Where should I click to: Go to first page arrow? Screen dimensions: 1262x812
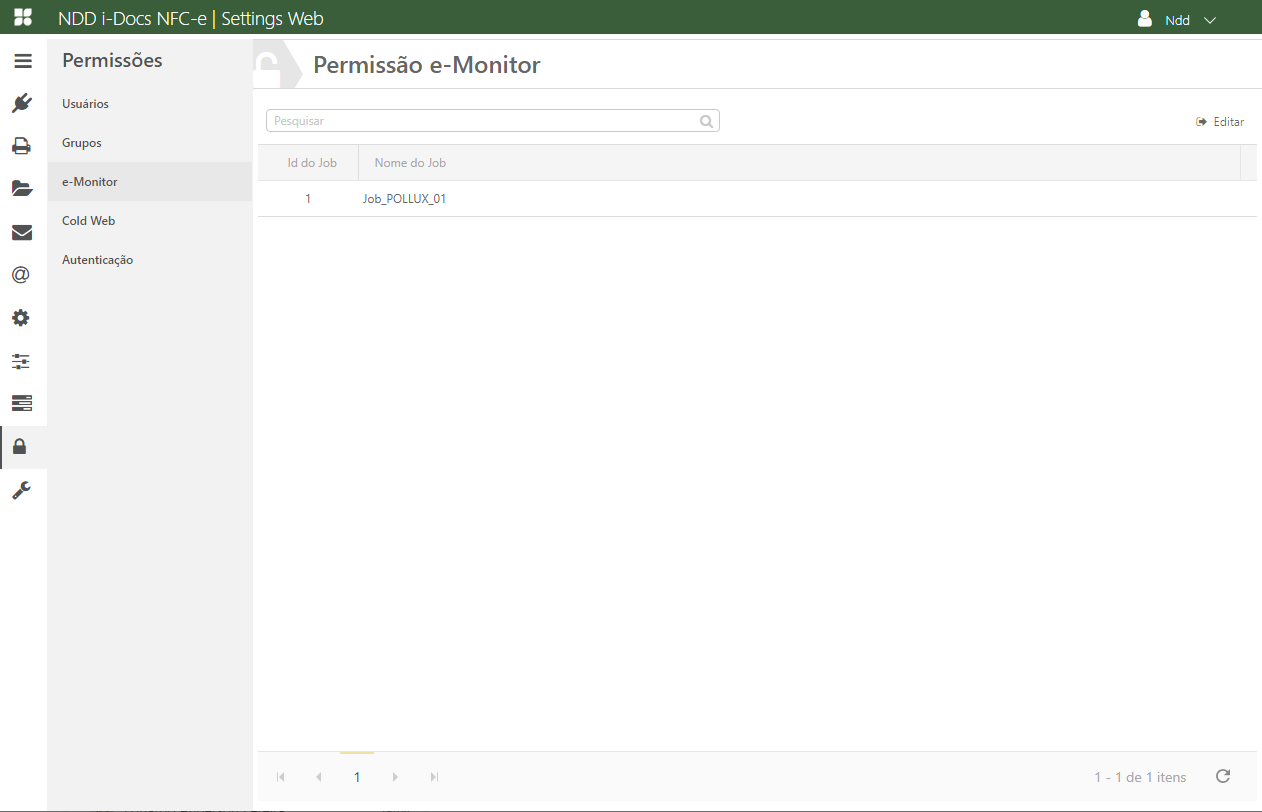[281, 777]
